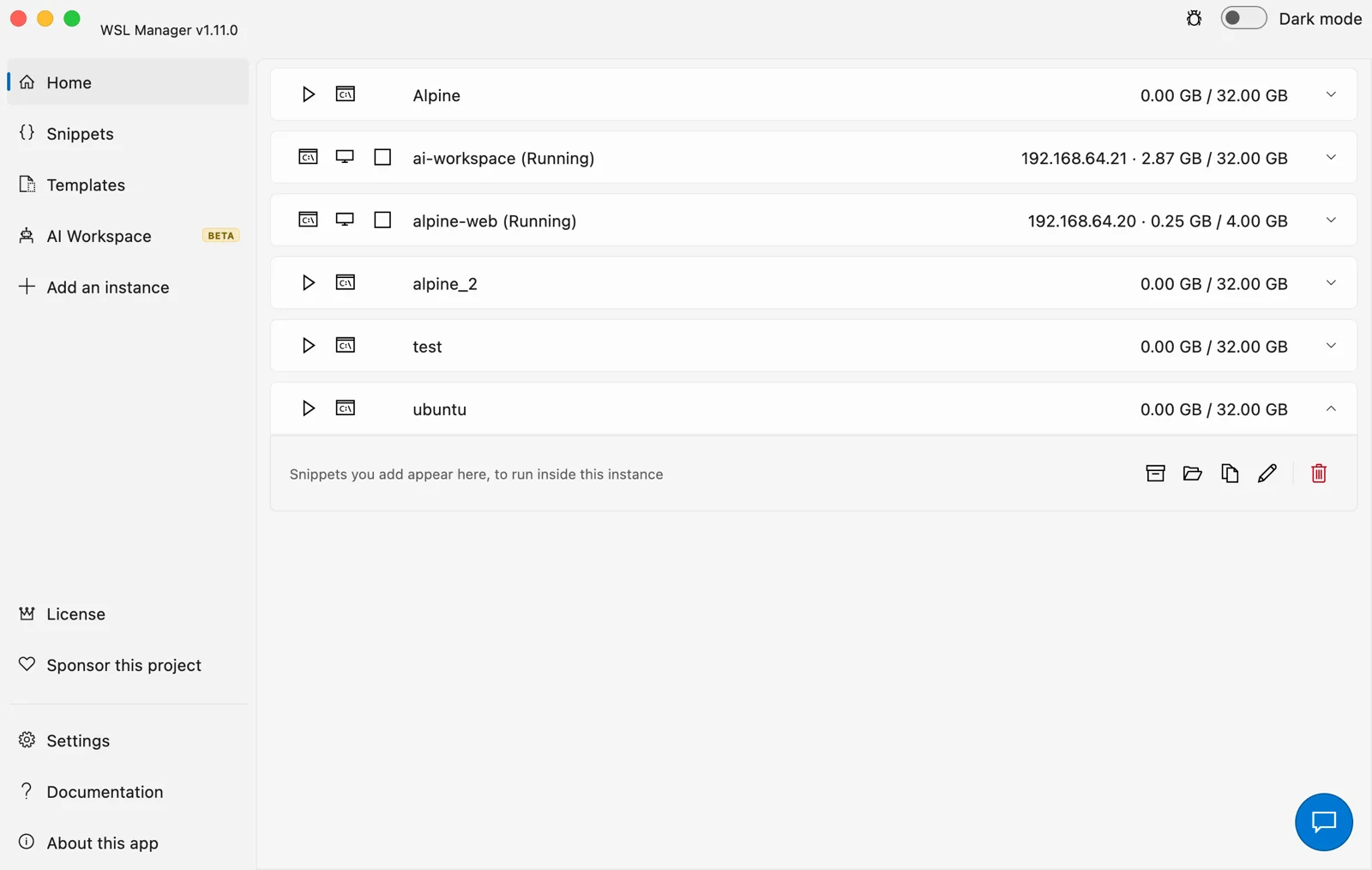This screenshot has height=870, width=1372.
Task: Edit the ubuntu instance with pencil icon
Action: (x=1267, y=474)
